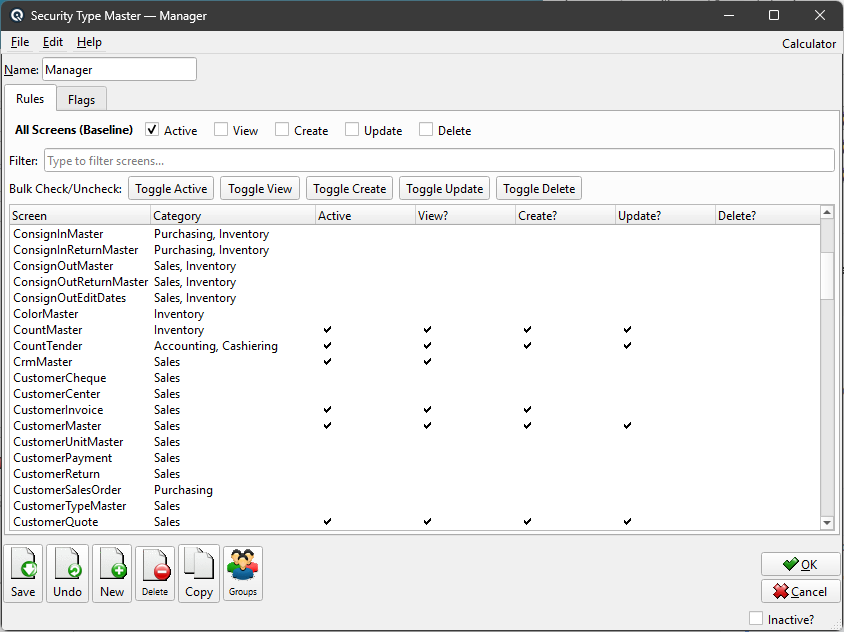This screenshot has width=844, height=632.
Task: Uncheck View for CrmMaster row
Action: pos(427,362)
